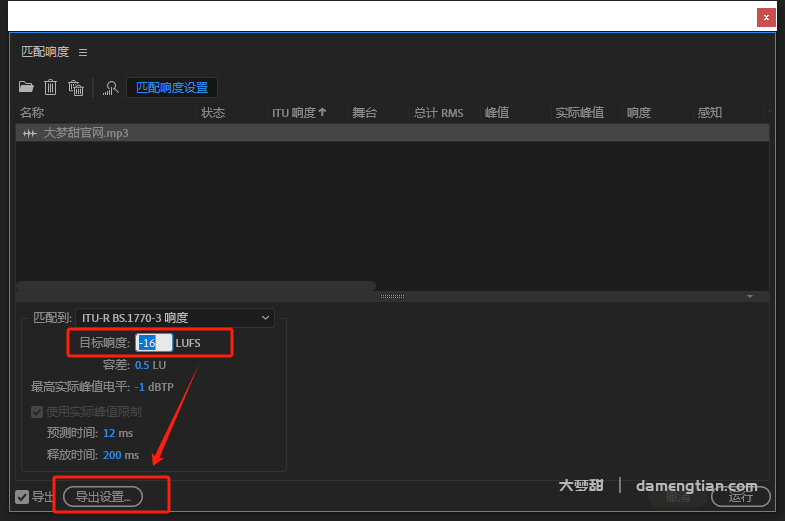The width and height of the screenshot is (785, 521).
Task: Click the 名称 column header
Action: click(x=32, y=113)
